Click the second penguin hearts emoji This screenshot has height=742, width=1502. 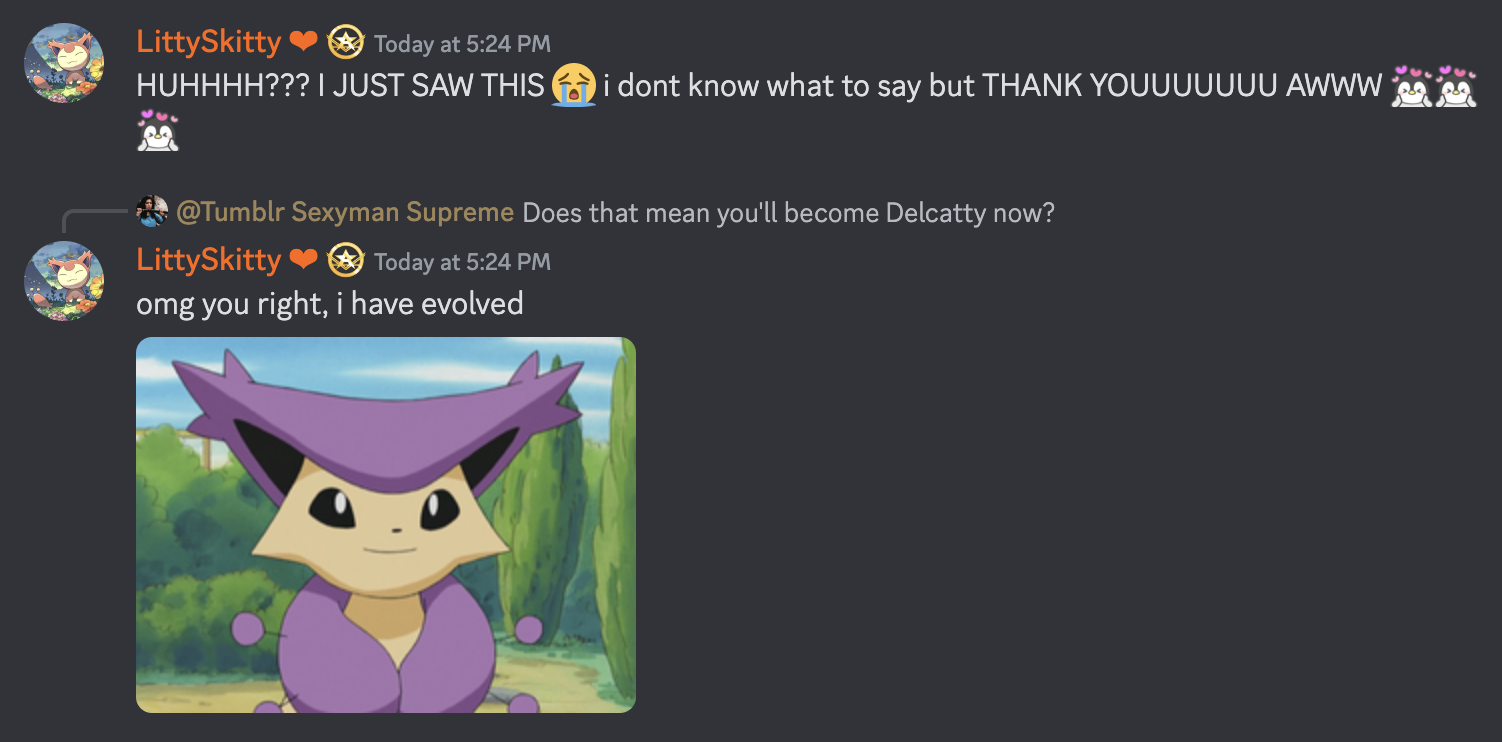tap(1456, 86)
